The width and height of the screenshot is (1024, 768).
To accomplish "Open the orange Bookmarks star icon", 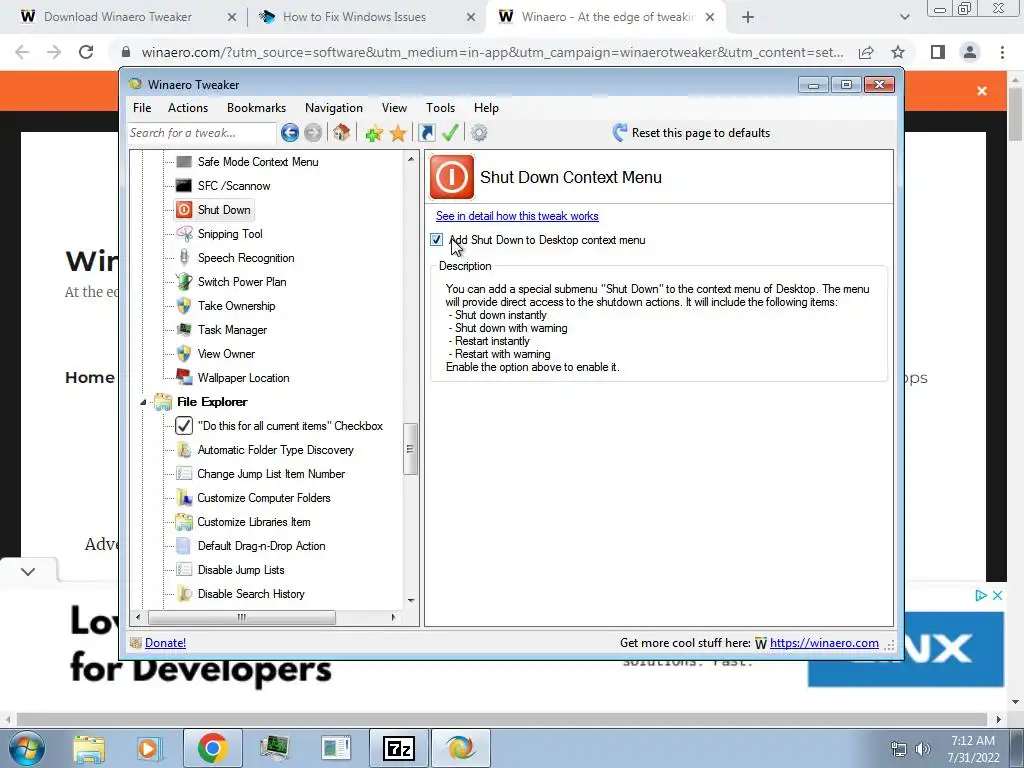I will [398, 133].
